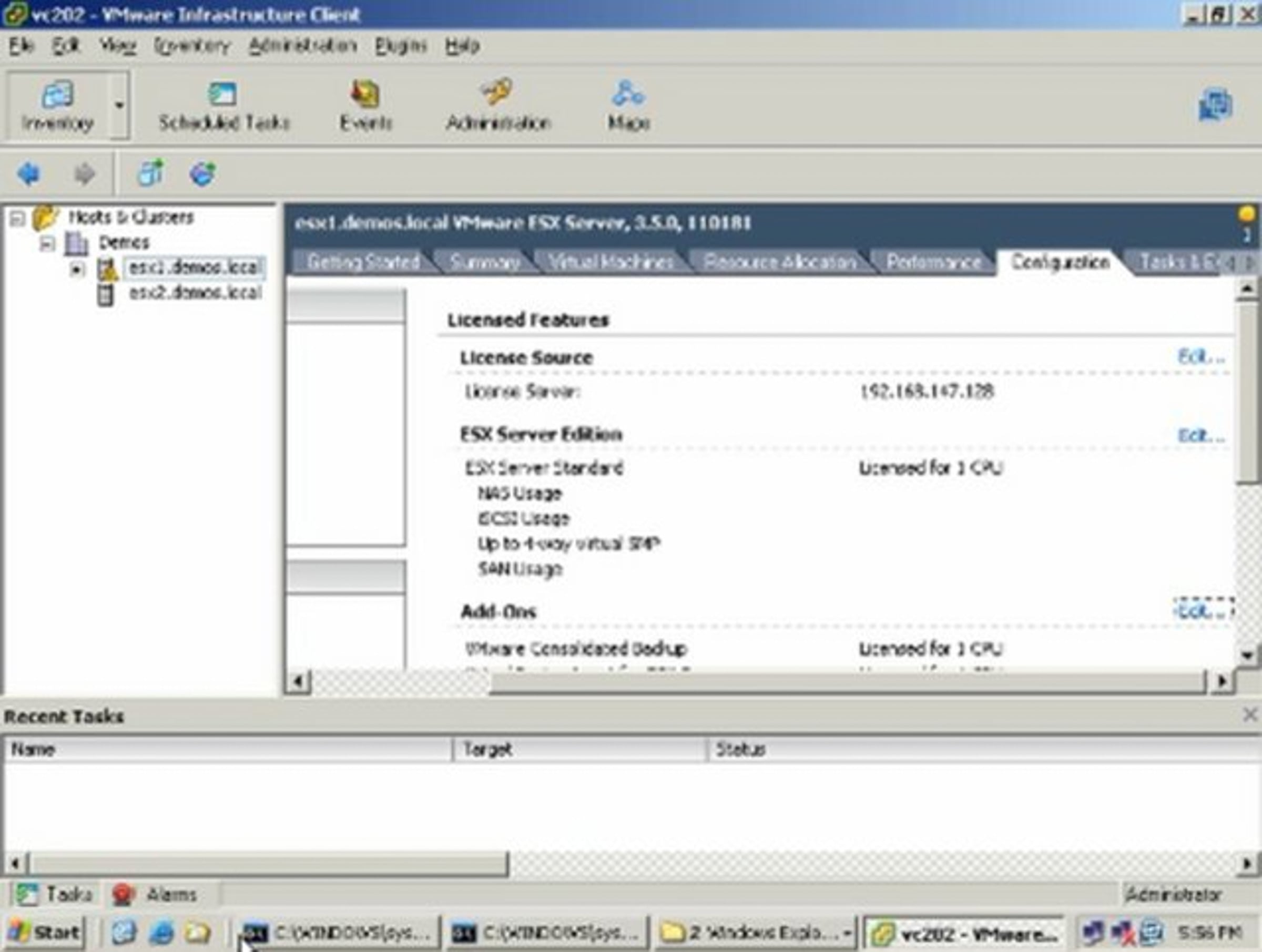Click Edit link for ESX Server Edition
Viewport: 1262px width, 952px height.
1202,435
